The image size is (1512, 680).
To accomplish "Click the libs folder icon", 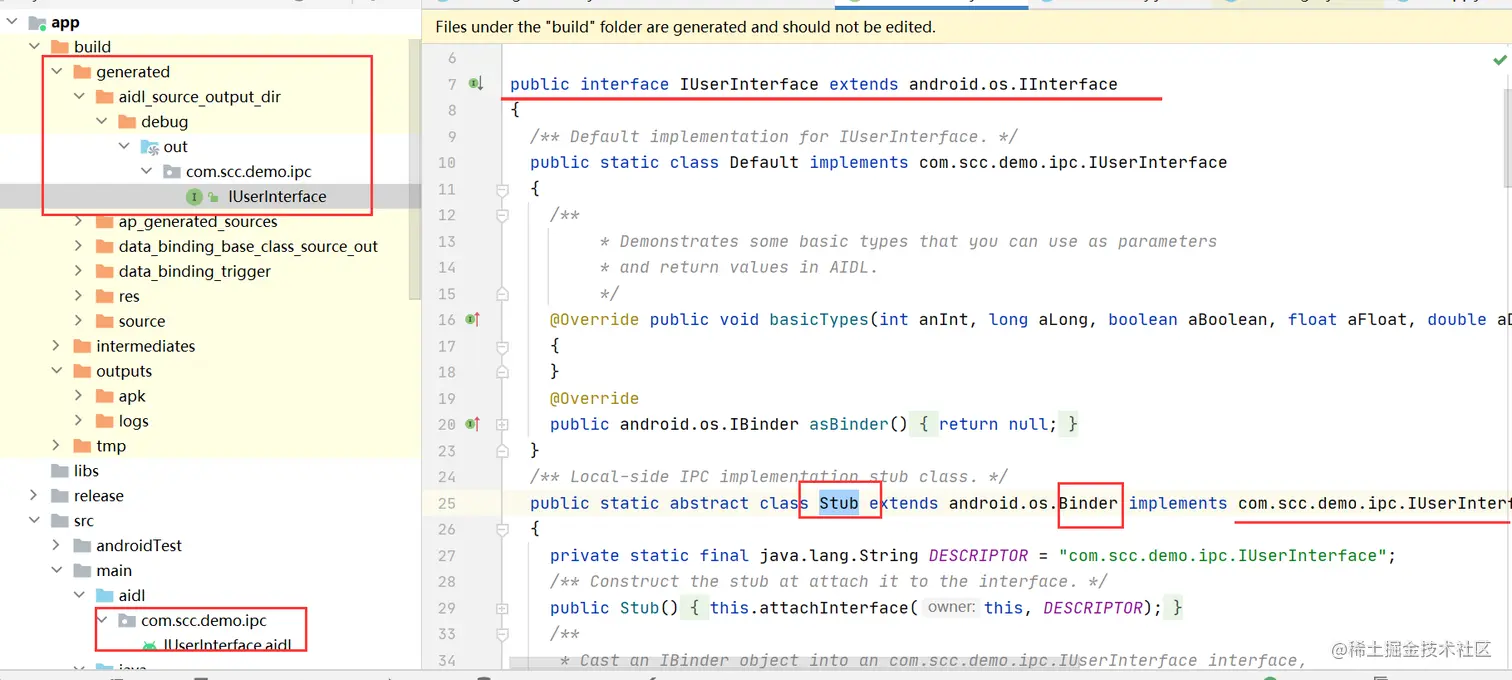I will [x=60, y=471].
